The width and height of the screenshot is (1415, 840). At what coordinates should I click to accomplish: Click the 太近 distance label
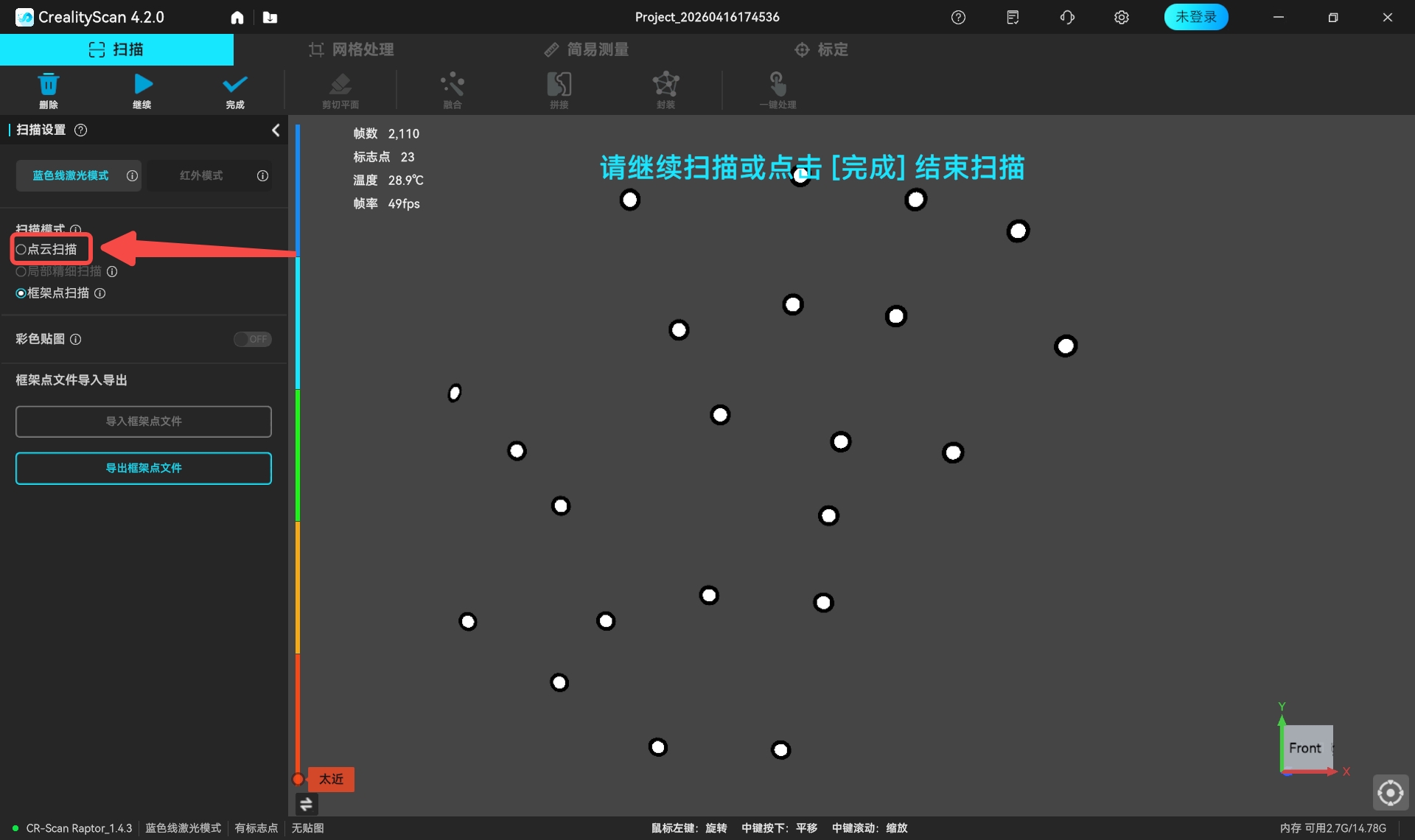pyautogui.click(x=331, y=779)
